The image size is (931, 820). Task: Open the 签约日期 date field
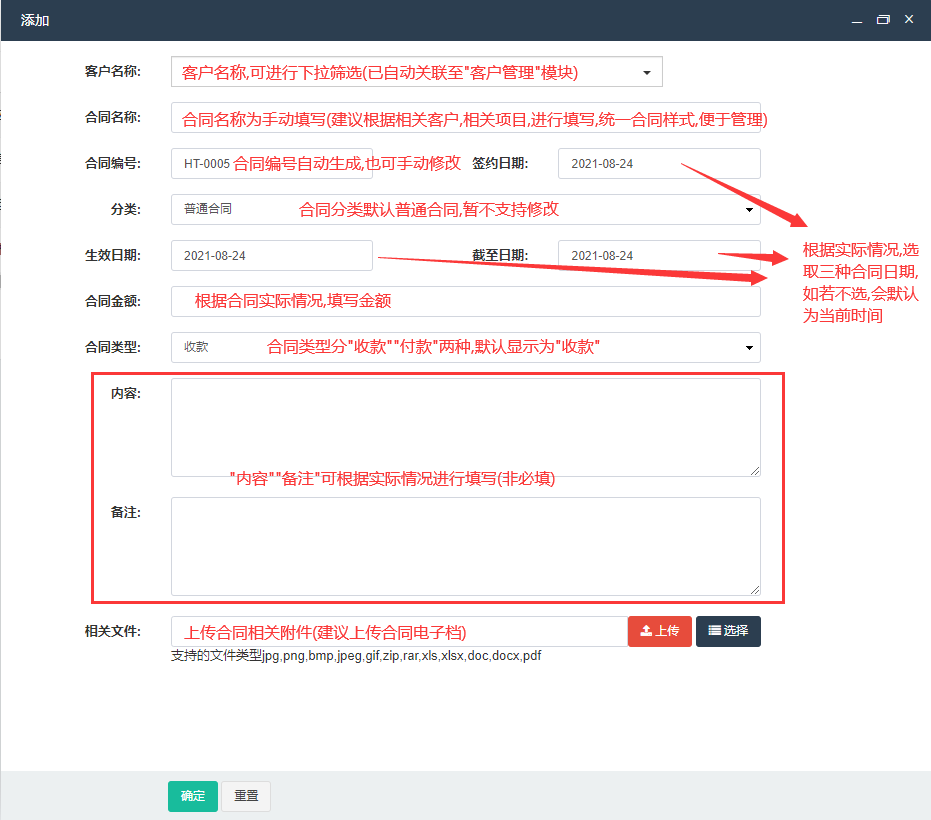[659, 163]
